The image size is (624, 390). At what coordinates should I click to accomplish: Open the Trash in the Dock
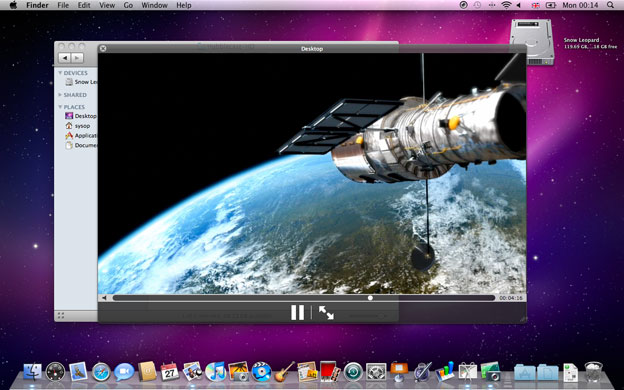593,372
